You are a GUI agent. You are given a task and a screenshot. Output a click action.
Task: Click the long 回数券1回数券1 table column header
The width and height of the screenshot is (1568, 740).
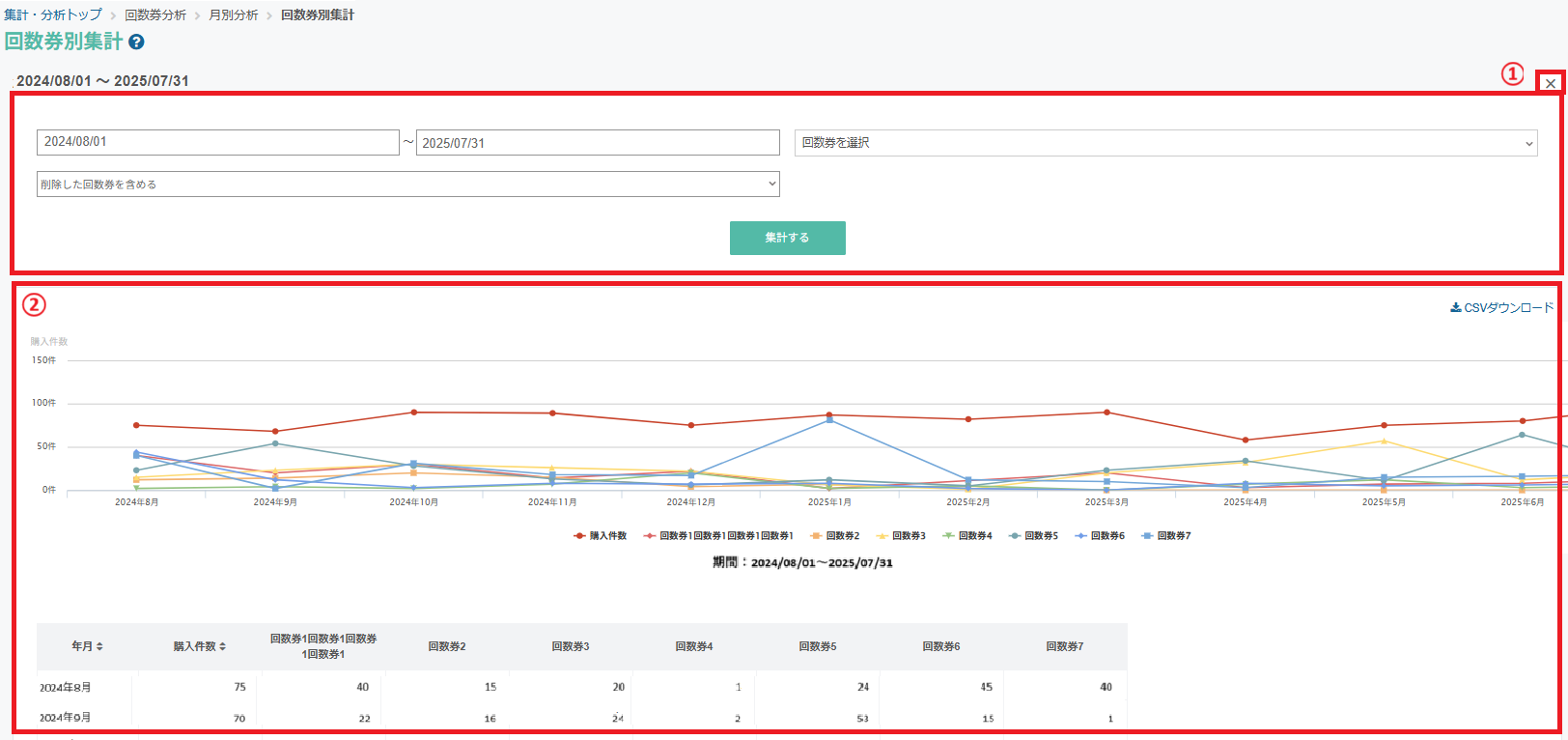323,646
